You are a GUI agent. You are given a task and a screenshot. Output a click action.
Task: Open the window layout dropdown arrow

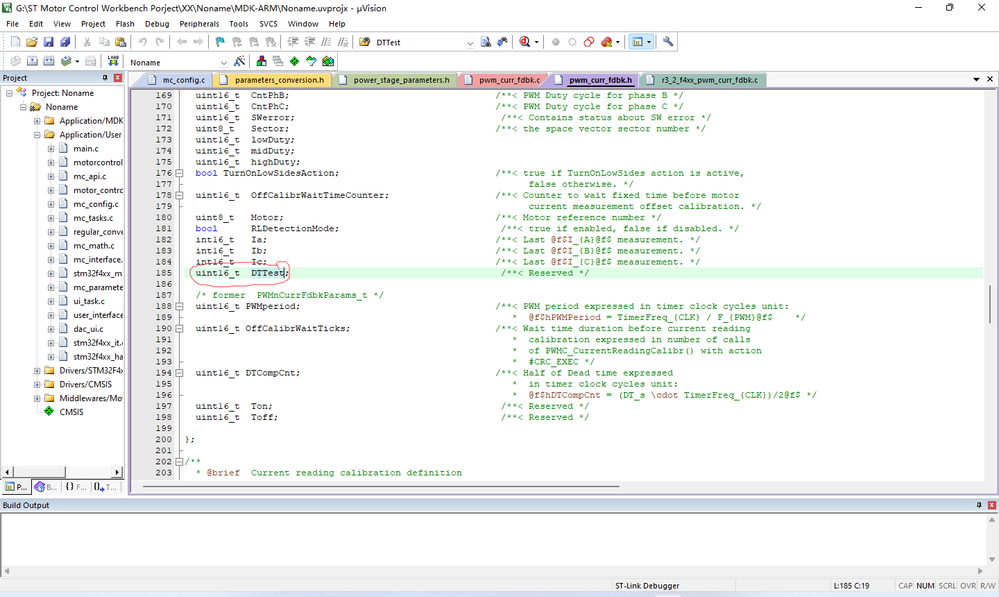pyautogui.click(x=649, y=42)
